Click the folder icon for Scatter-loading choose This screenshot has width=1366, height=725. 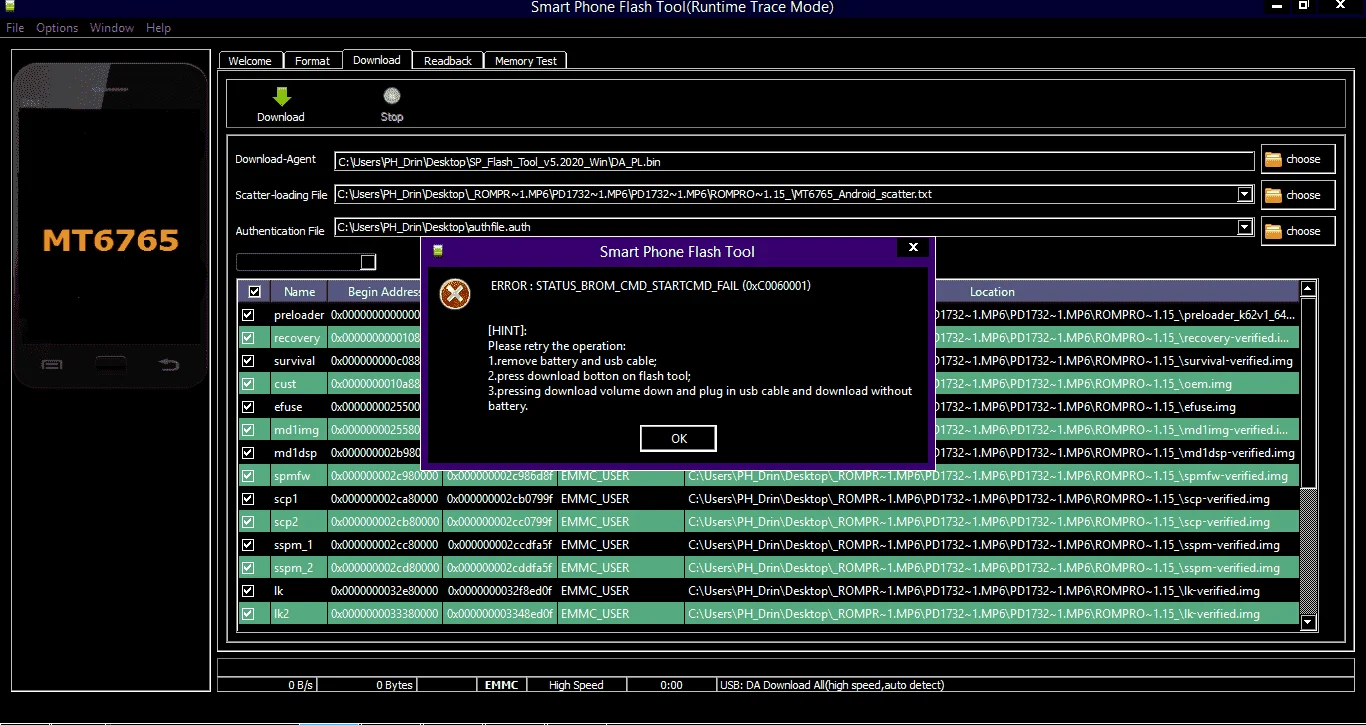tap(1273, 195)
